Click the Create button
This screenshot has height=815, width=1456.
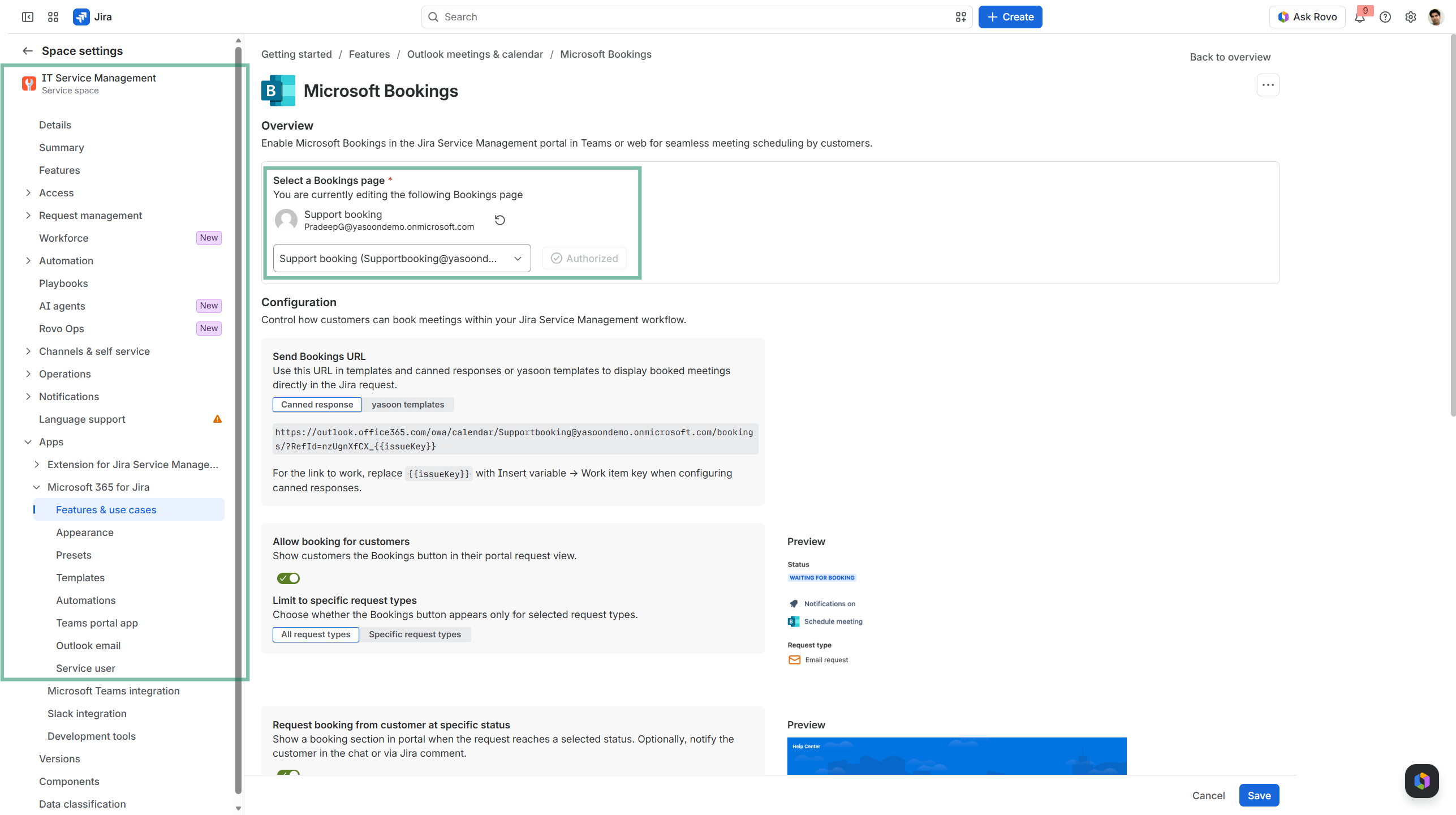pyautogui.click(x=1010, y=17)
